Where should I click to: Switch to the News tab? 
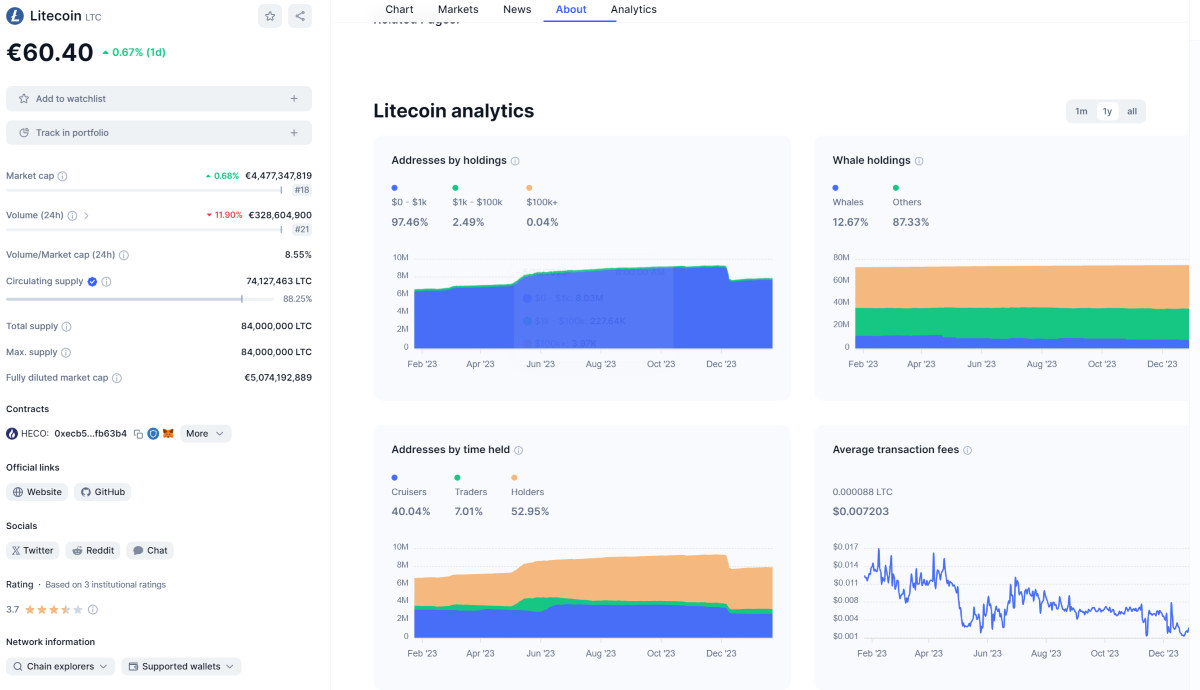pos(517,10)
